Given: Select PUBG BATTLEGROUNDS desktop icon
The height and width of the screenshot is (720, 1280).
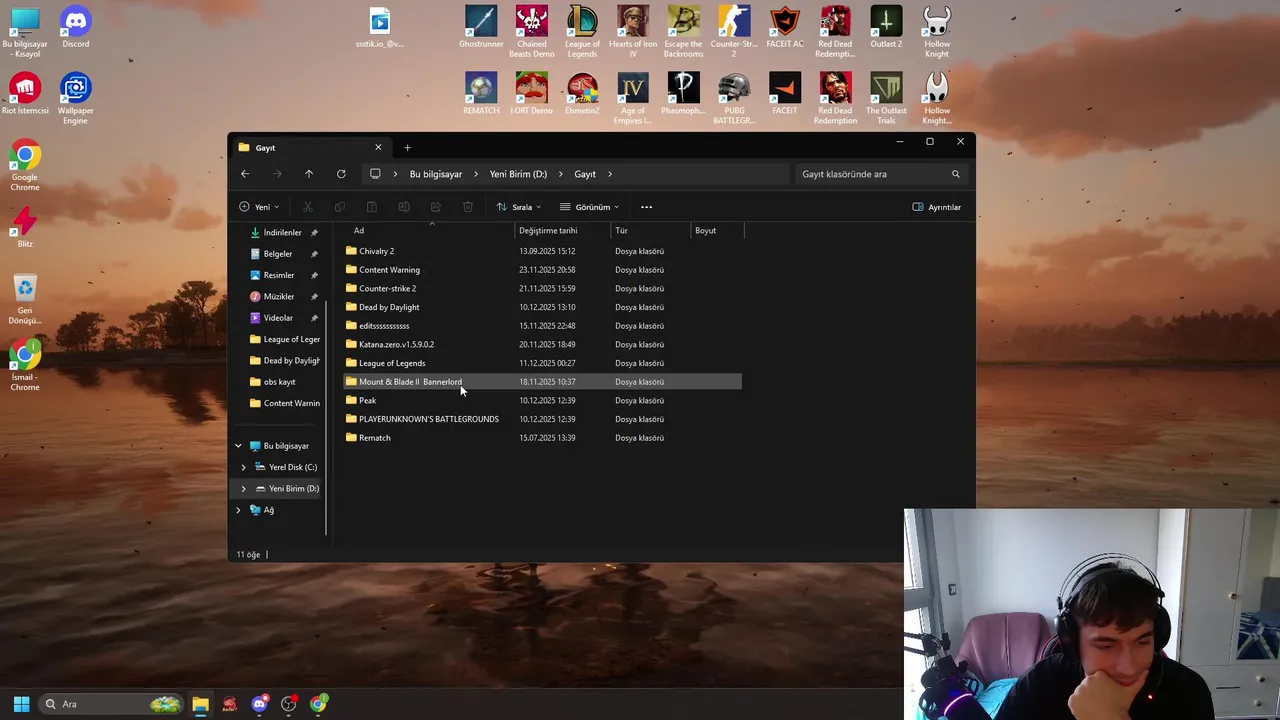Looking at the screenshot, I should coord(734,98).
